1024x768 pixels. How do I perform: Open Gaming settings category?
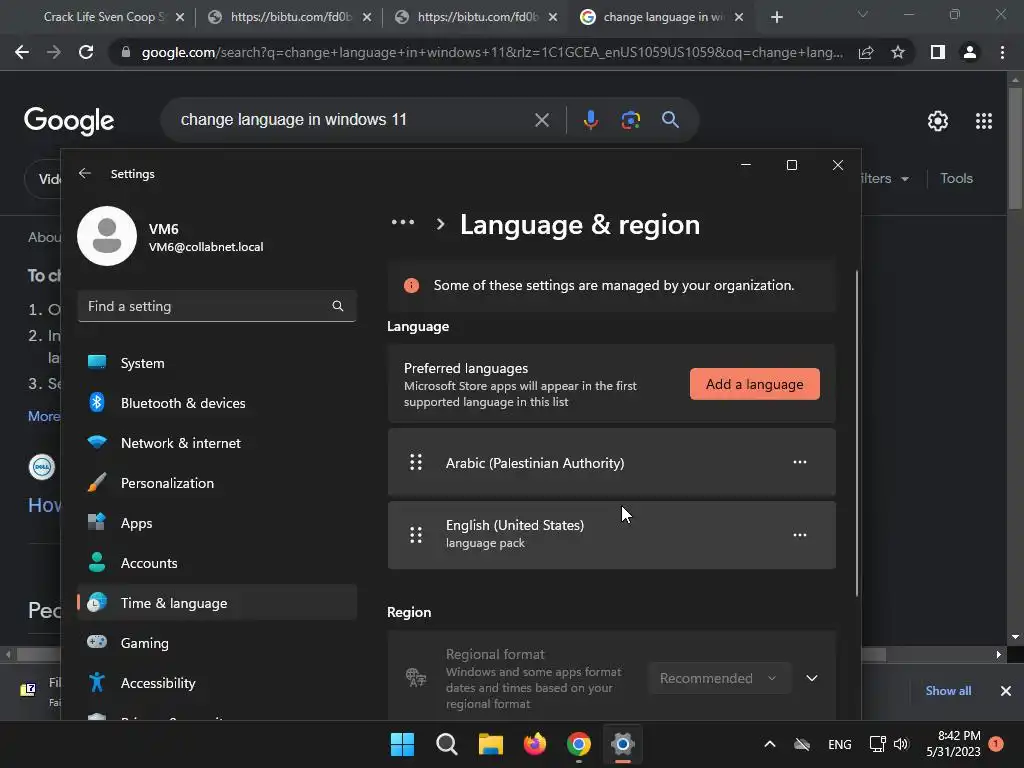tap(217, 643)
